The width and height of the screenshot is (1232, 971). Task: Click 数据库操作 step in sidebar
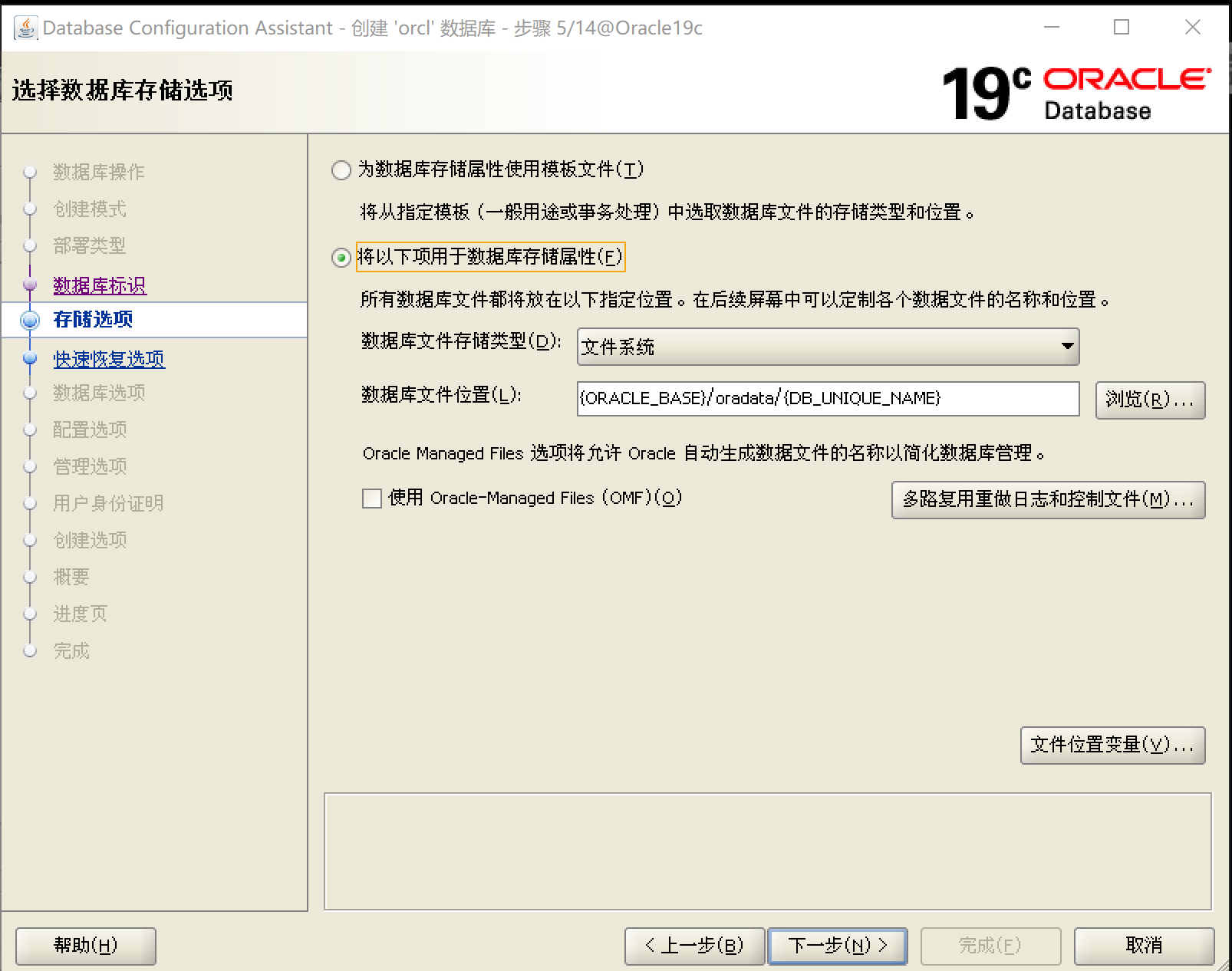(99, 172)
